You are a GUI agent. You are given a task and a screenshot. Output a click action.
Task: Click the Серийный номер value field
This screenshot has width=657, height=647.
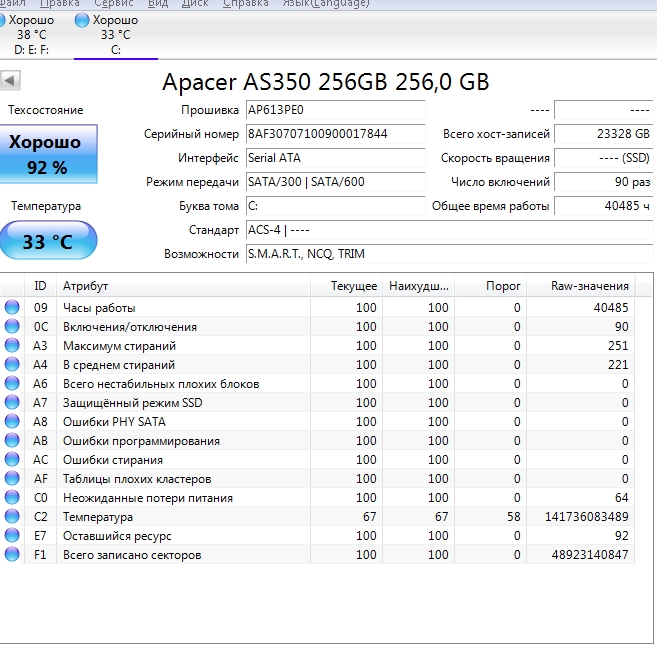334,134
